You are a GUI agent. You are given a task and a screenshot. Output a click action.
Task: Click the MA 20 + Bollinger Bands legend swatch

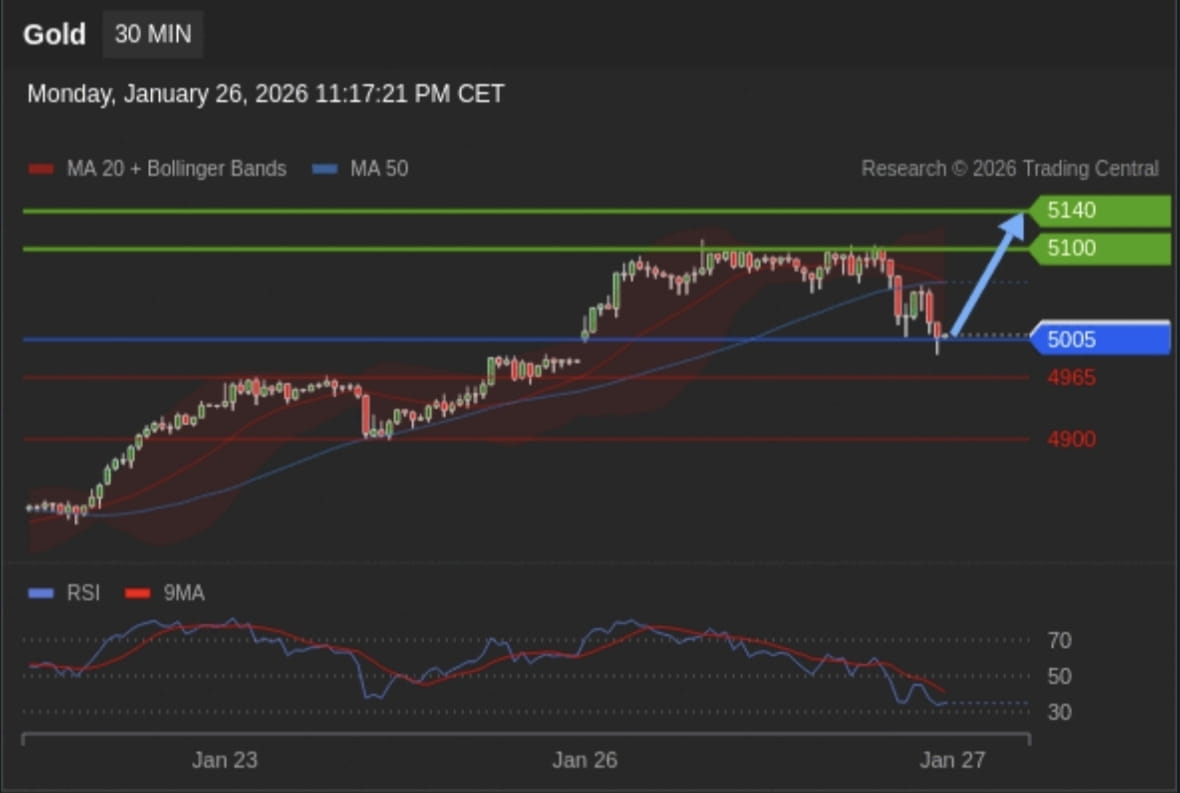pos(42,168)
